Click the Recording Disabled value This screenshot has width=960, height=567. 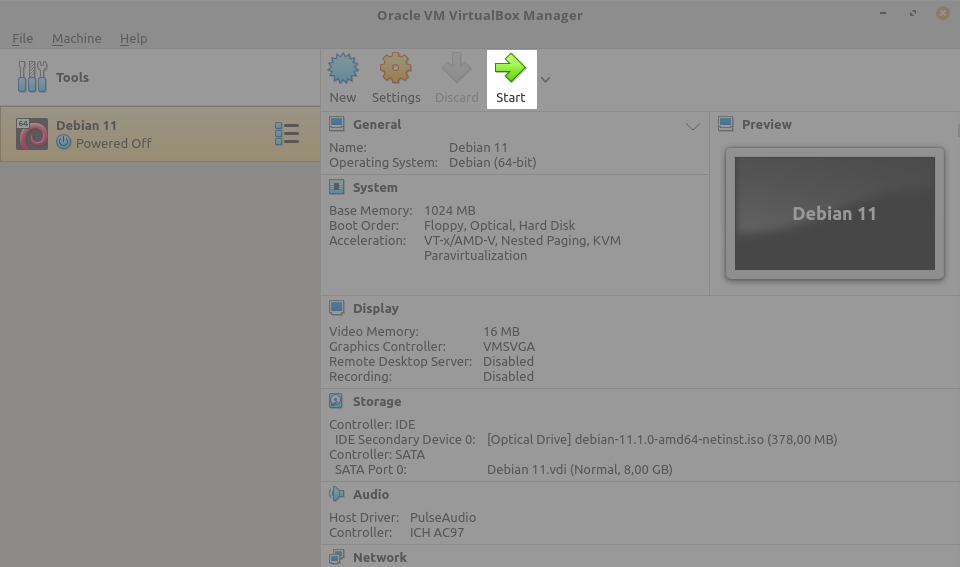pyautogui.click(x=508, y=377)
